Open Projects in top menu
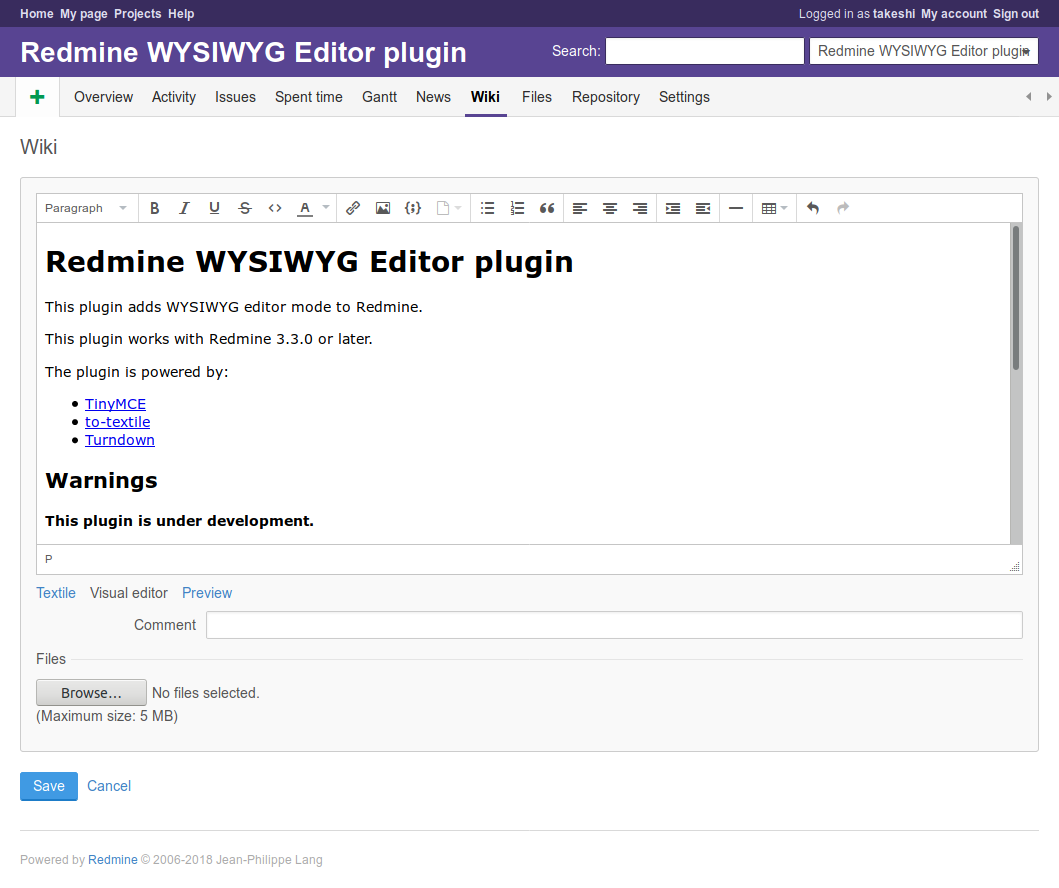This screenshot has width=1059, height=888. click(138, 14)
